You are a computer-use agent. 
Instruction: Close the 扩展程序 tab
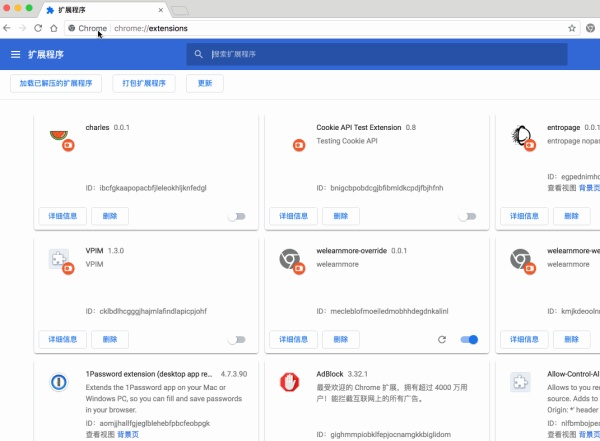click(x=161, y=10)
